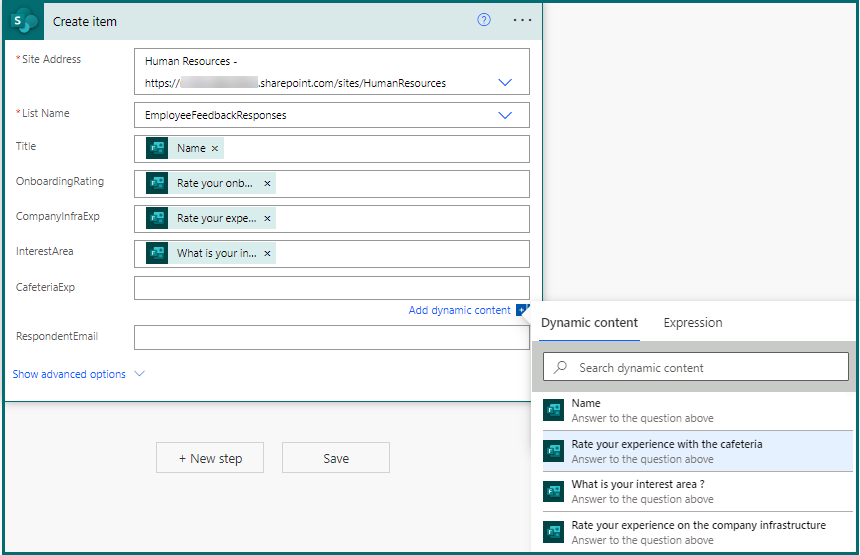Remove the Name token from Title field
Viewport: 860px width, 555px height.
pos(215,149)
